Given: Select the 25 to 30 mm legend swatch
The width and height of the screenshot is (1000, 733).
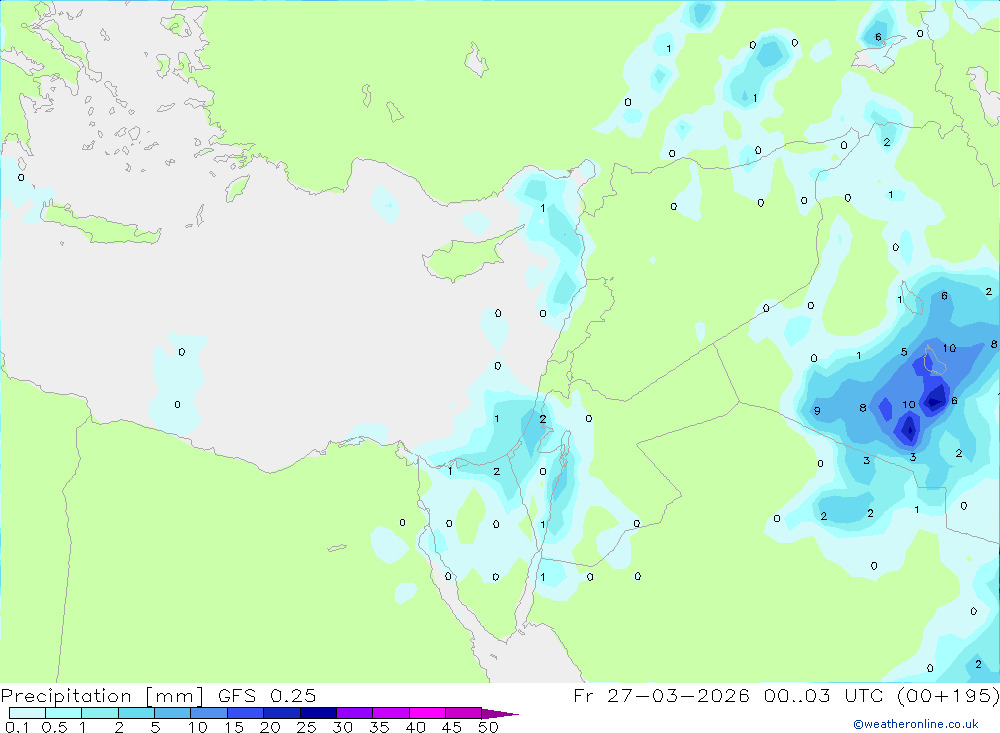Looking at the screenshot, I should (318, 713).
